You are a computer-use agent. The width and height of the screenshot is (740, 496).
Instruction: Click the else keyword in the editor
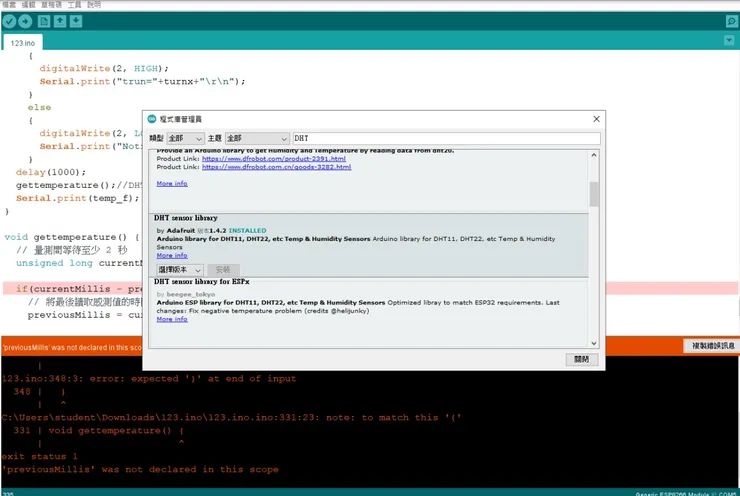click(x=39, y=108)
